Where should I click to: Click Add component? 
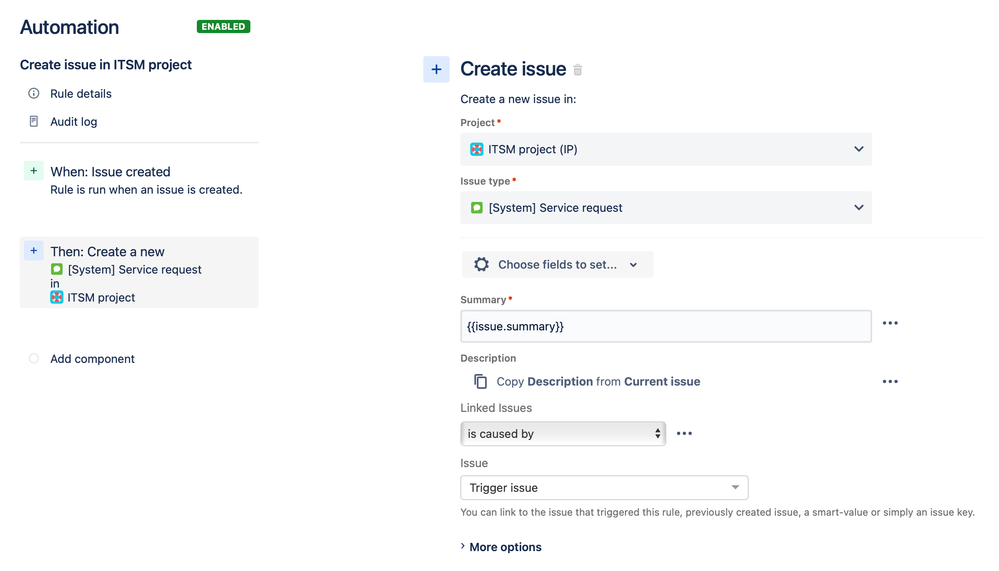click(x=92, y=359)
